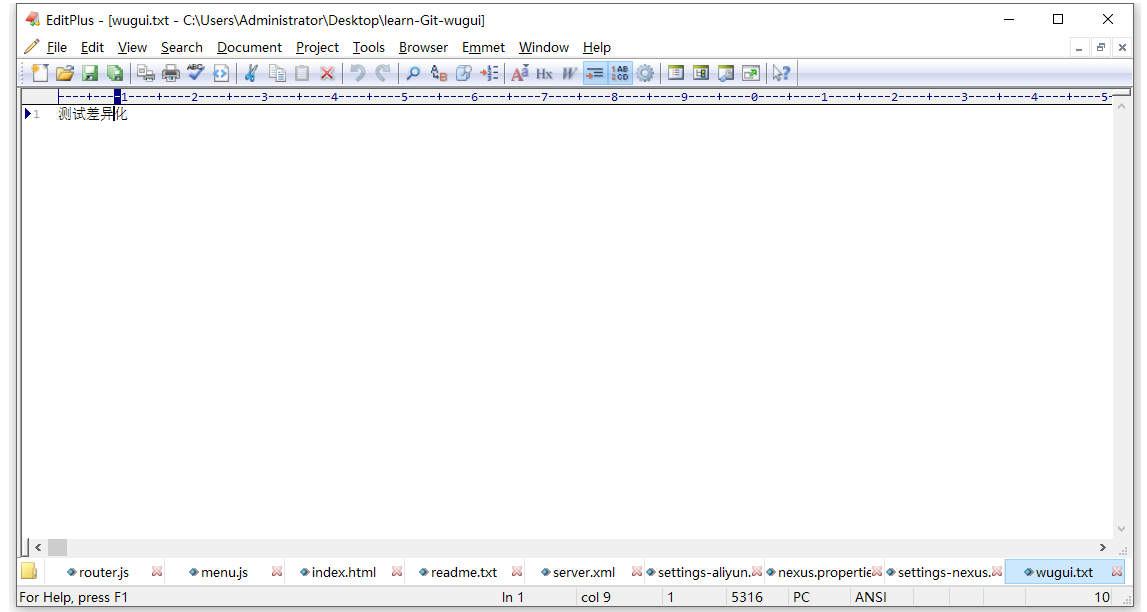The width and height of the screenshot is (1147, 612).
Task: Click the ANSI encoding in status bar
Action: click(870, 597)
